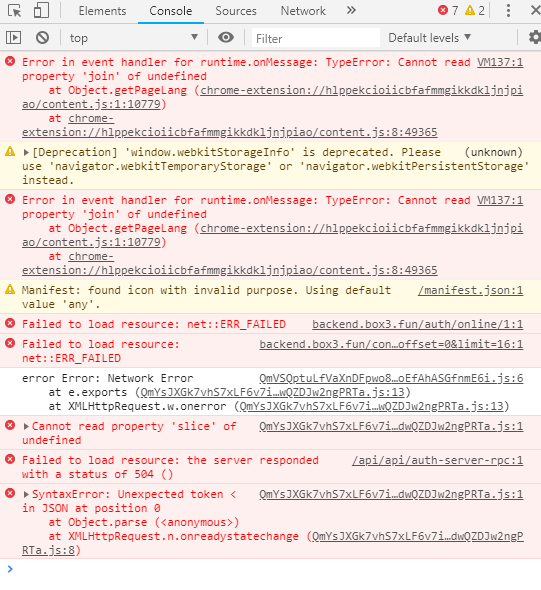Clear the console with the ban icon

[42, 38]
